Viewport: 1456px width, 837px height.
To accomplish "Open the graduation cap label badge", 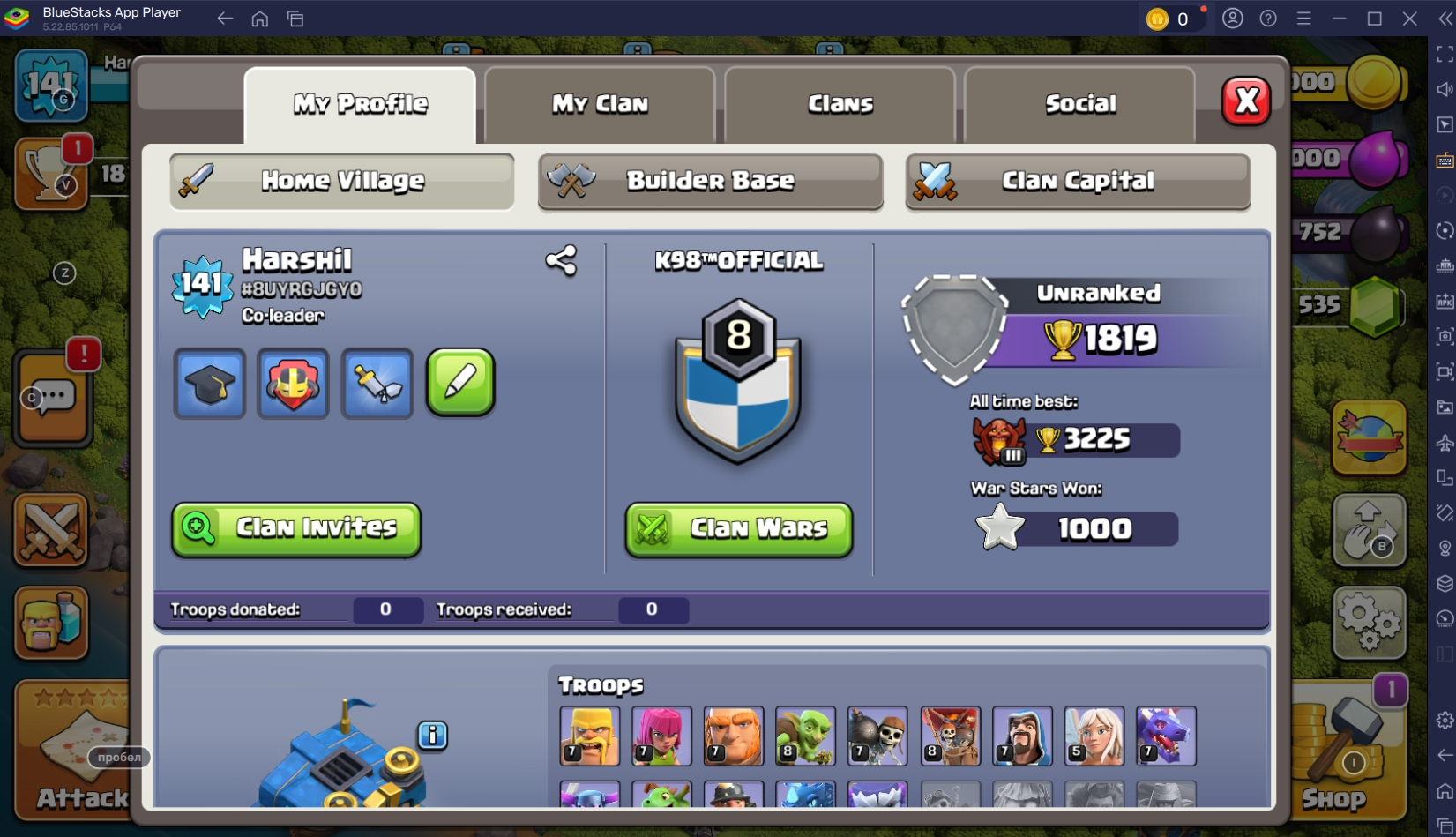I will click(x=210, y=384).
